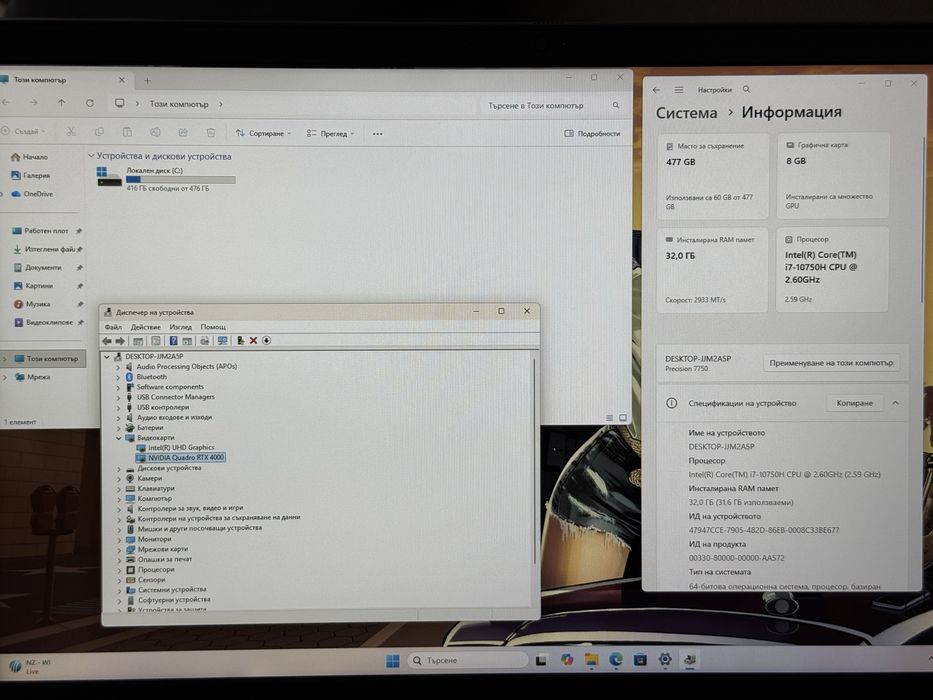Open the Start menu from the taskbar

[x=393, y=661]
